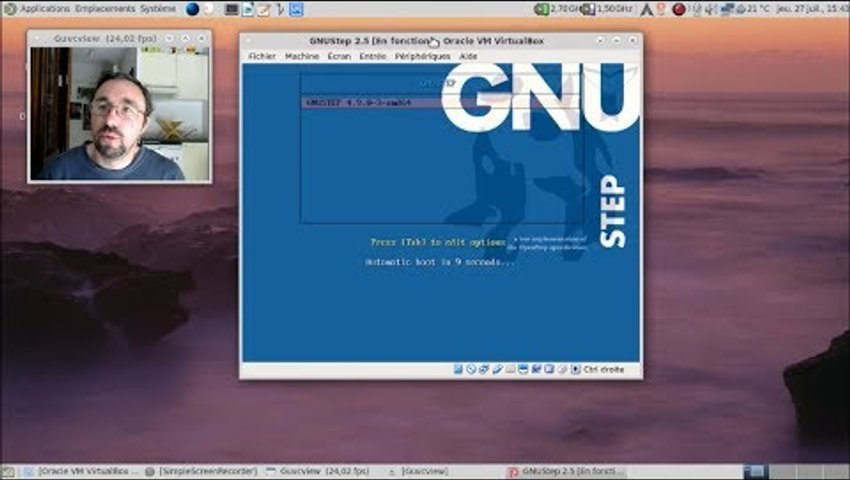
Task: Click the Guvcview webcam preview image
Action: tap(119, 113)
